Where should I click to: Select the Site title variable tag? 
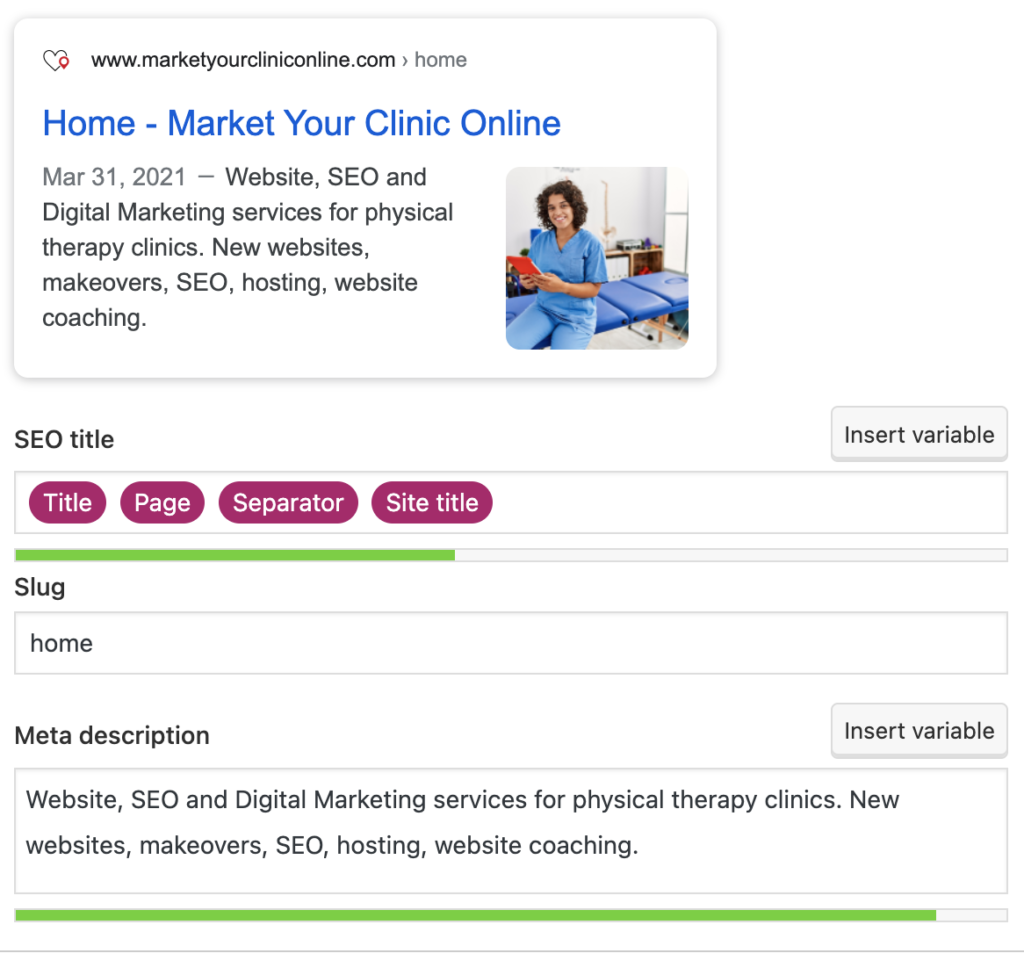click(432, 502)
